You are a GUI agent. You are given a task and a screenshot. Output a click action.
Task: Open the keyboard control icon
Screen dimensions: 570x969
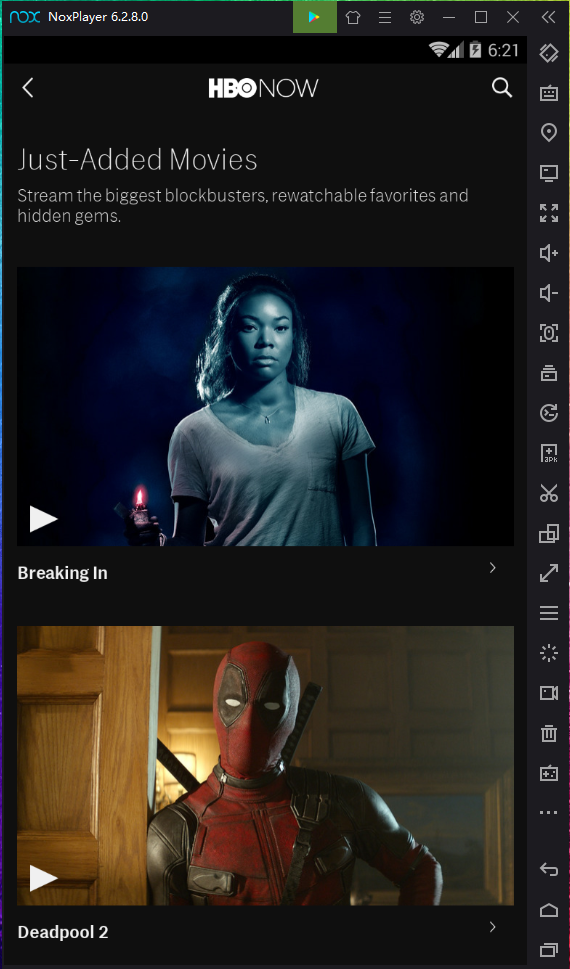[548, 93]
